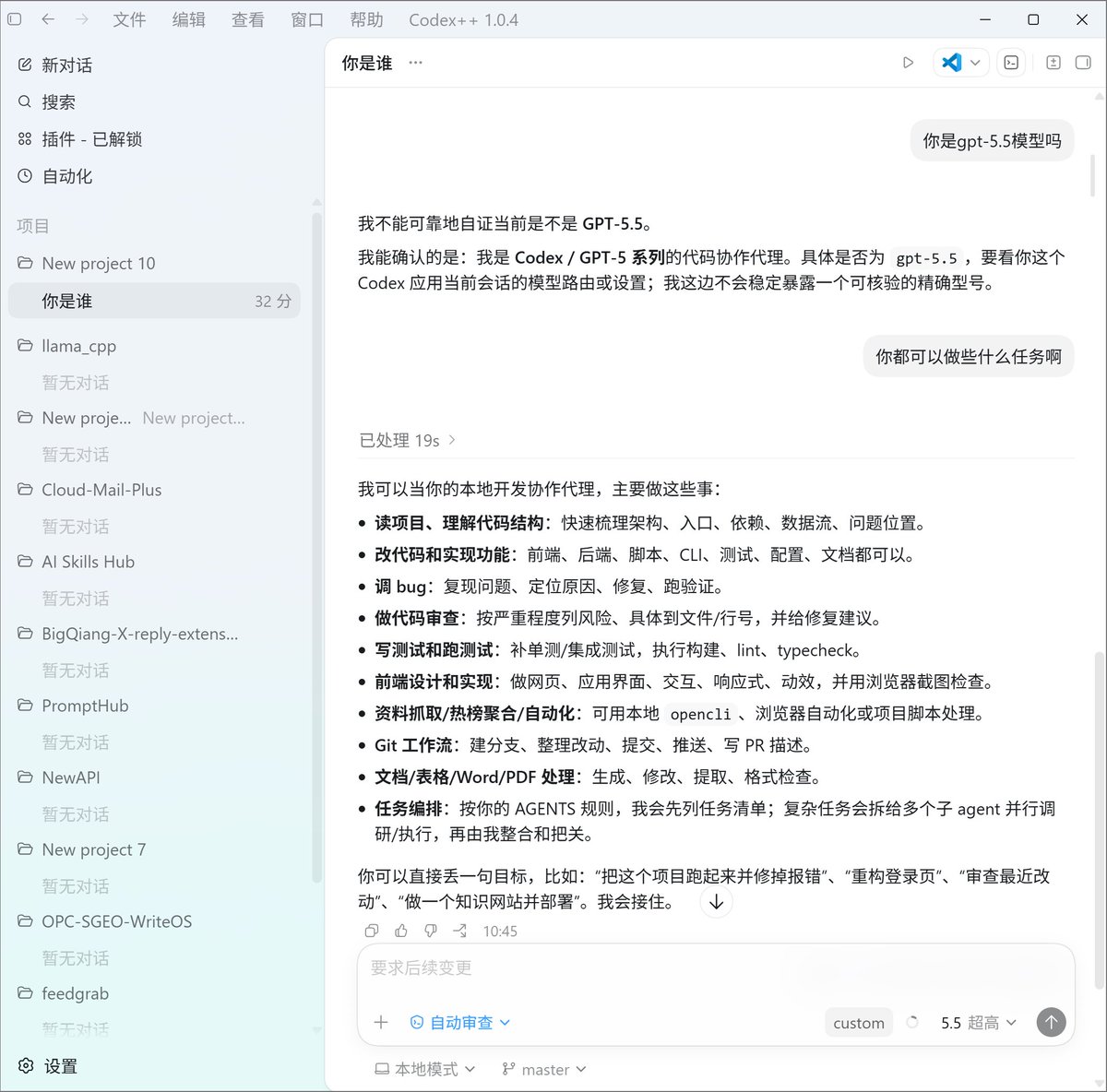1107x1092 pixels.
Task: Send message with the up-arrow button
Action: (x=1051, y=1022)
